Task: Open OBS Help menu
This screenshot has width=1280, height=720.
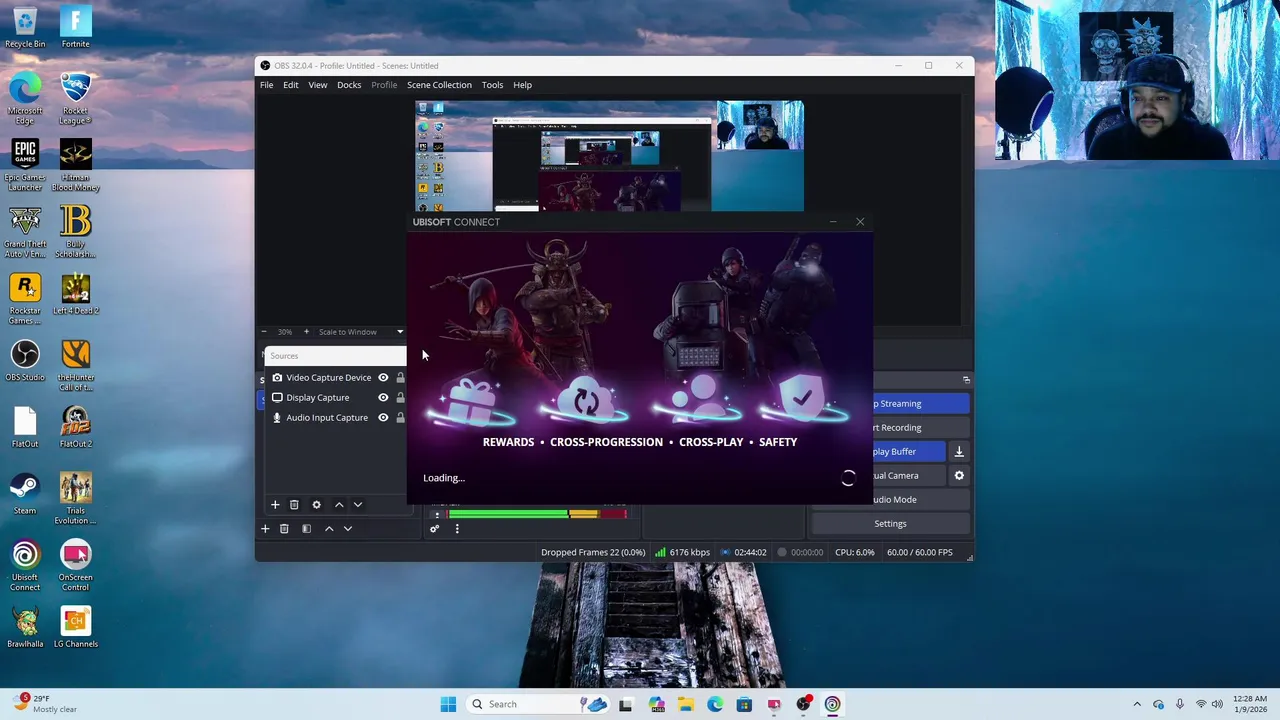Action: [x=523, y=85]
